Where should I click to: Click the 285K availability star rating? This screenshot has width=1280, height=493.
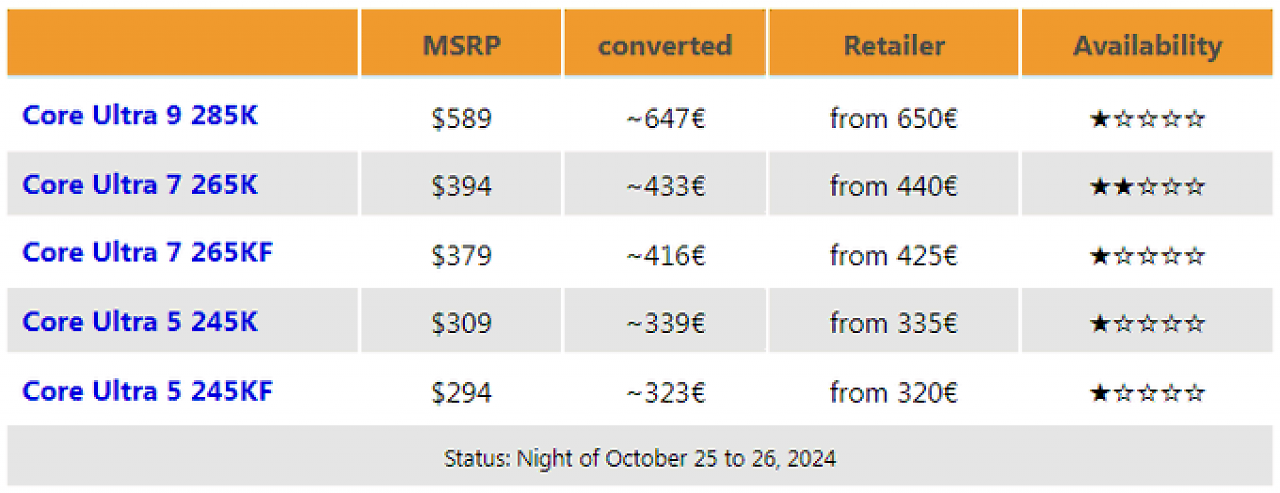1148,120
